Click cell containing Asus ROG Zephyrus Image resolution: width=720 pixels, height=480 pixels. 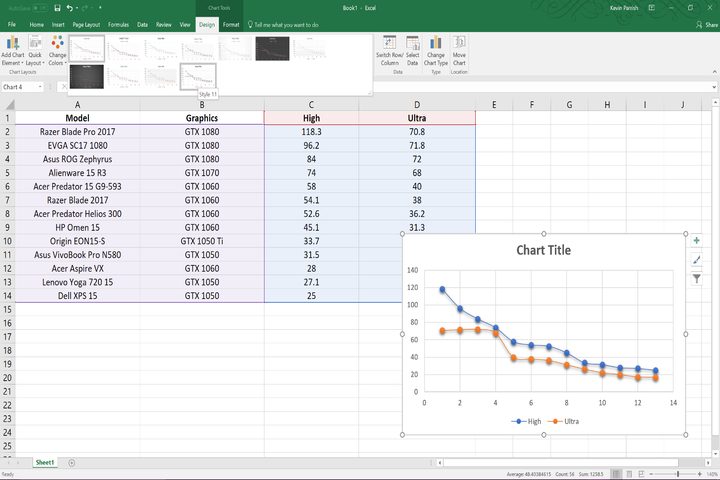[x=77, y=159]
